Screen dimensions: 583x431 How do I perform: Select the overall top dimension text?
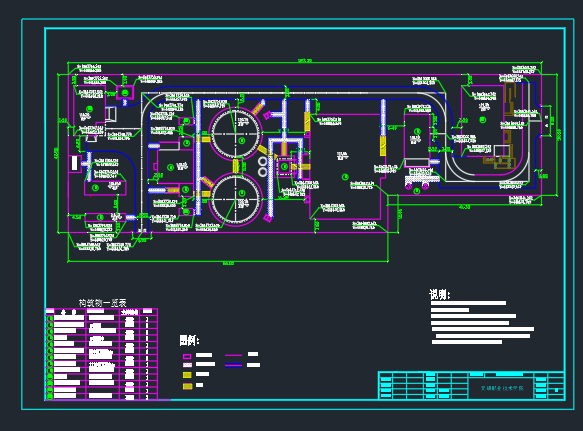[305, 60]
